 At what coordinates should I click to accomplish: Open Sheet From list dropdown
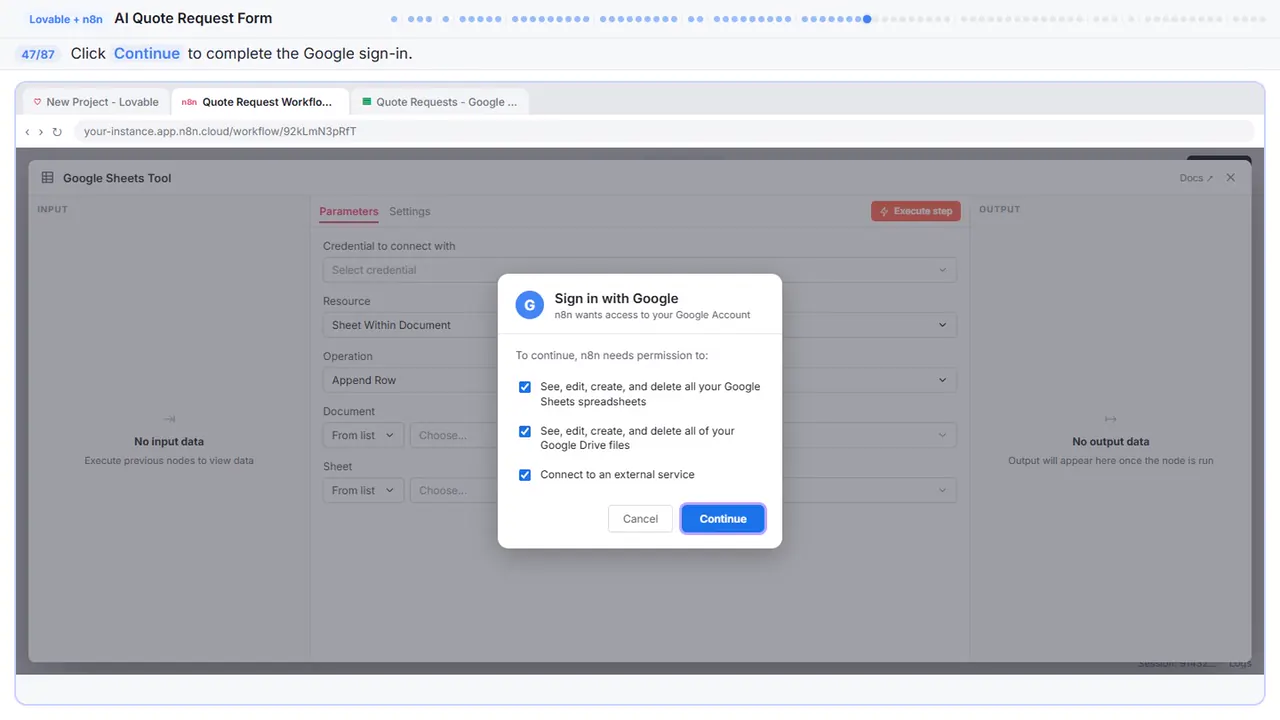tap(364, 490)
